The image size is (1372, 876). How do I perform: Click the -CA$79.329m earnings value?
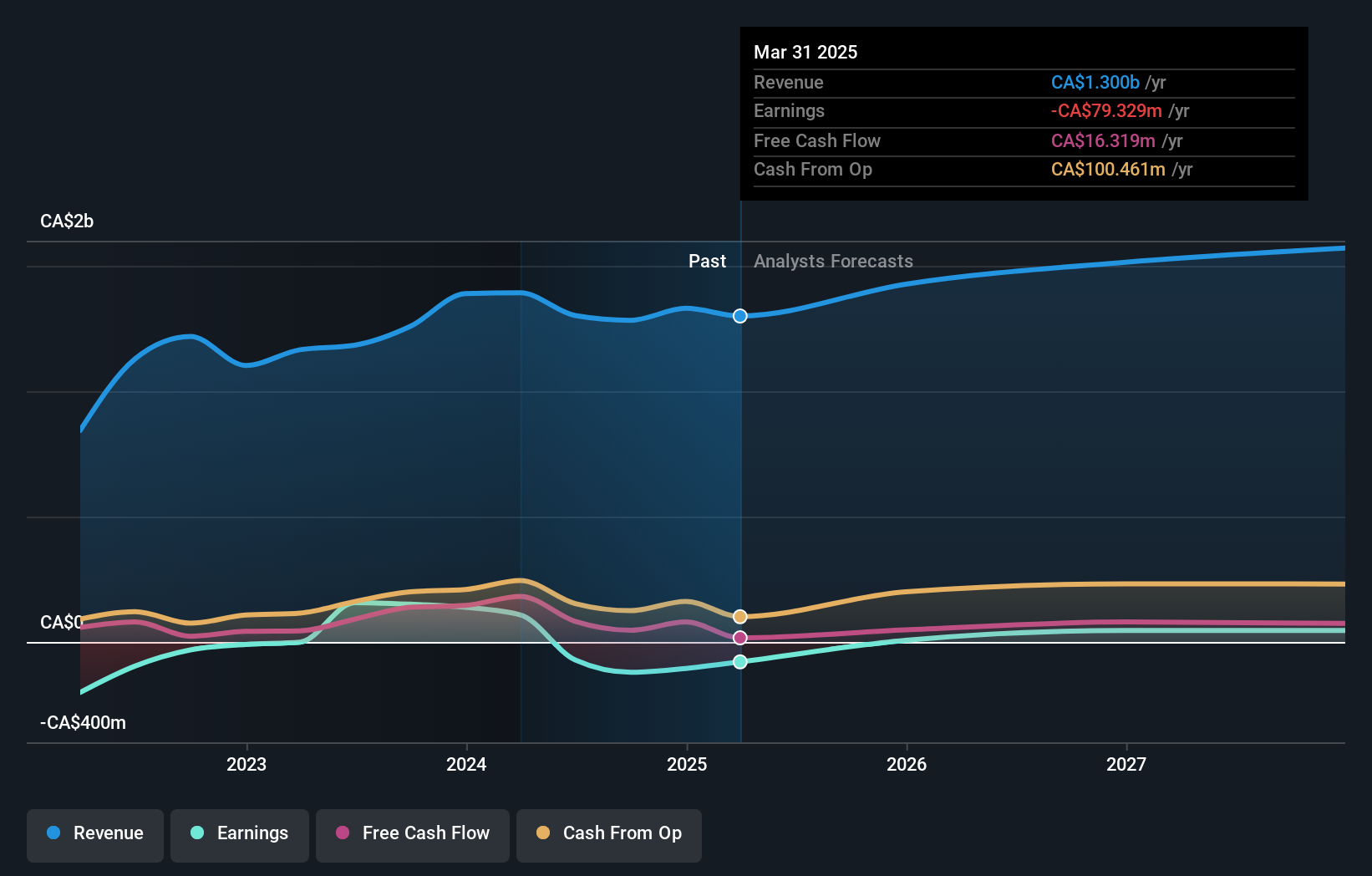pyautogui.click(x=1106, y=110)
